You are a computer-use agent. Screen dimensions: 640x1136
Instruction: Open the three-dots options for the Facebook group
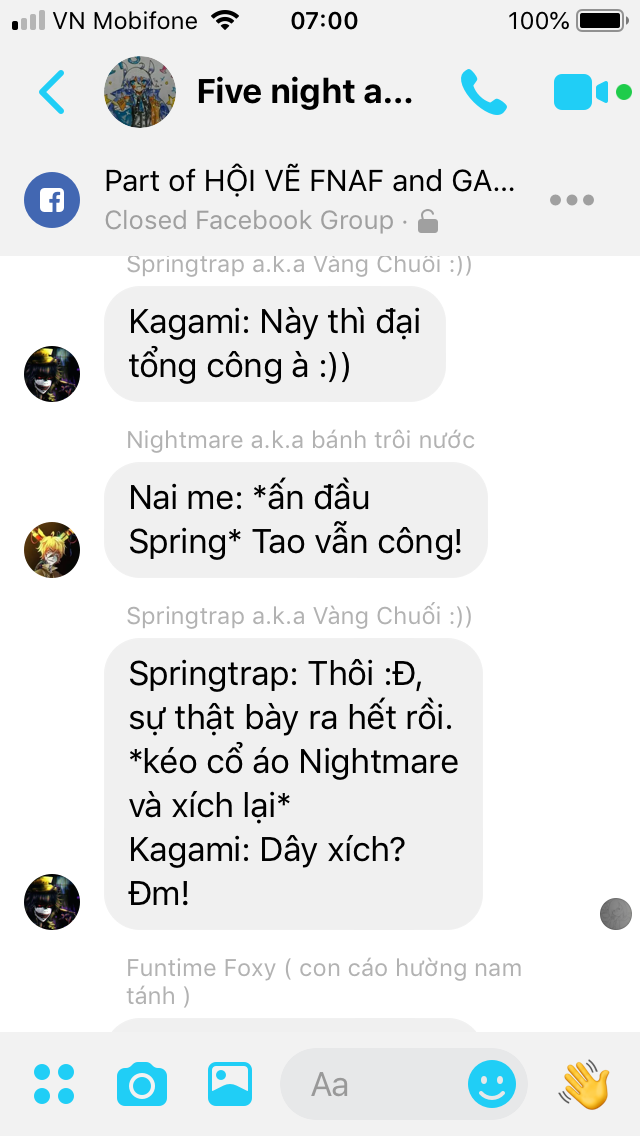(572, 200)
